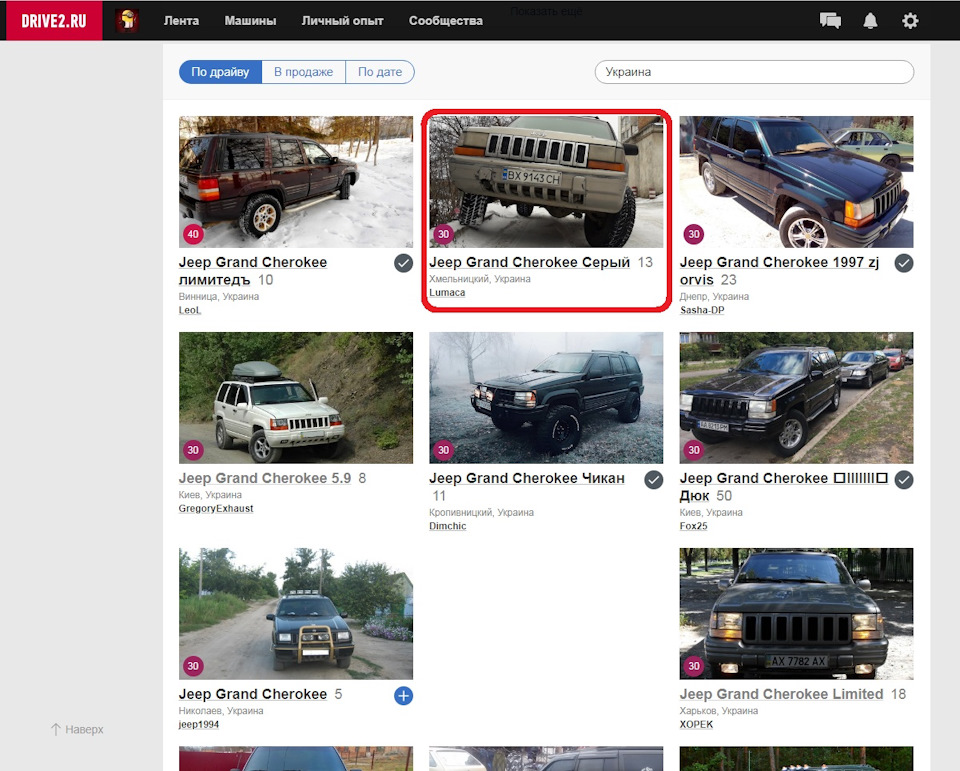Open user Dimchic profile link
Viewport: 960px width, 771px height.
point(448,526)
